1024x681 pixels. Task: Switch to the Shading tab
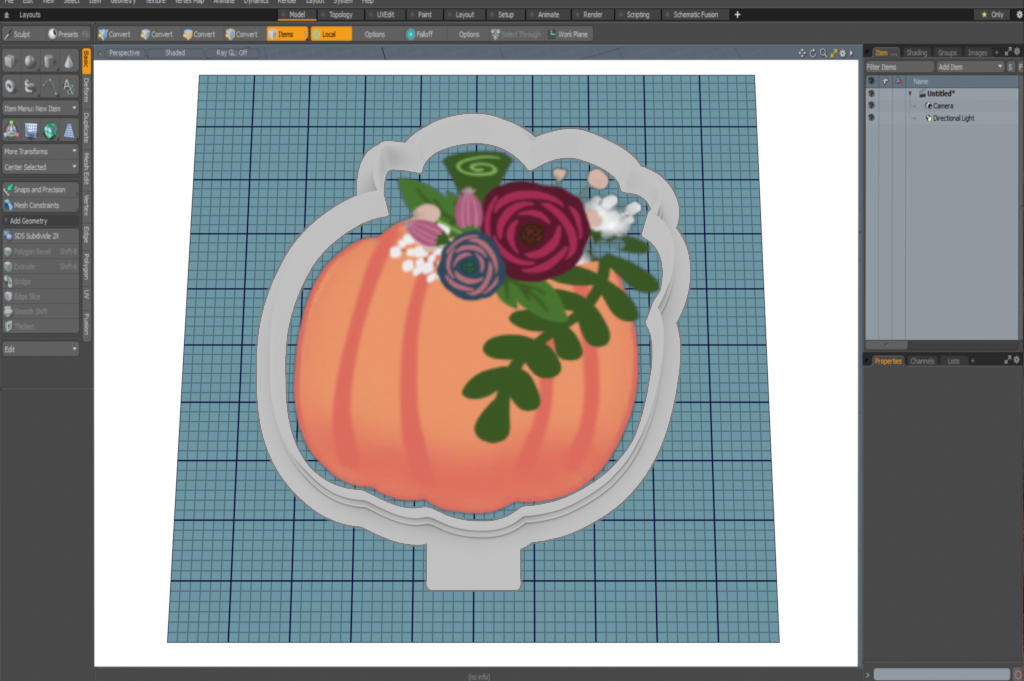pyautogui.click(x=917, y=52)
